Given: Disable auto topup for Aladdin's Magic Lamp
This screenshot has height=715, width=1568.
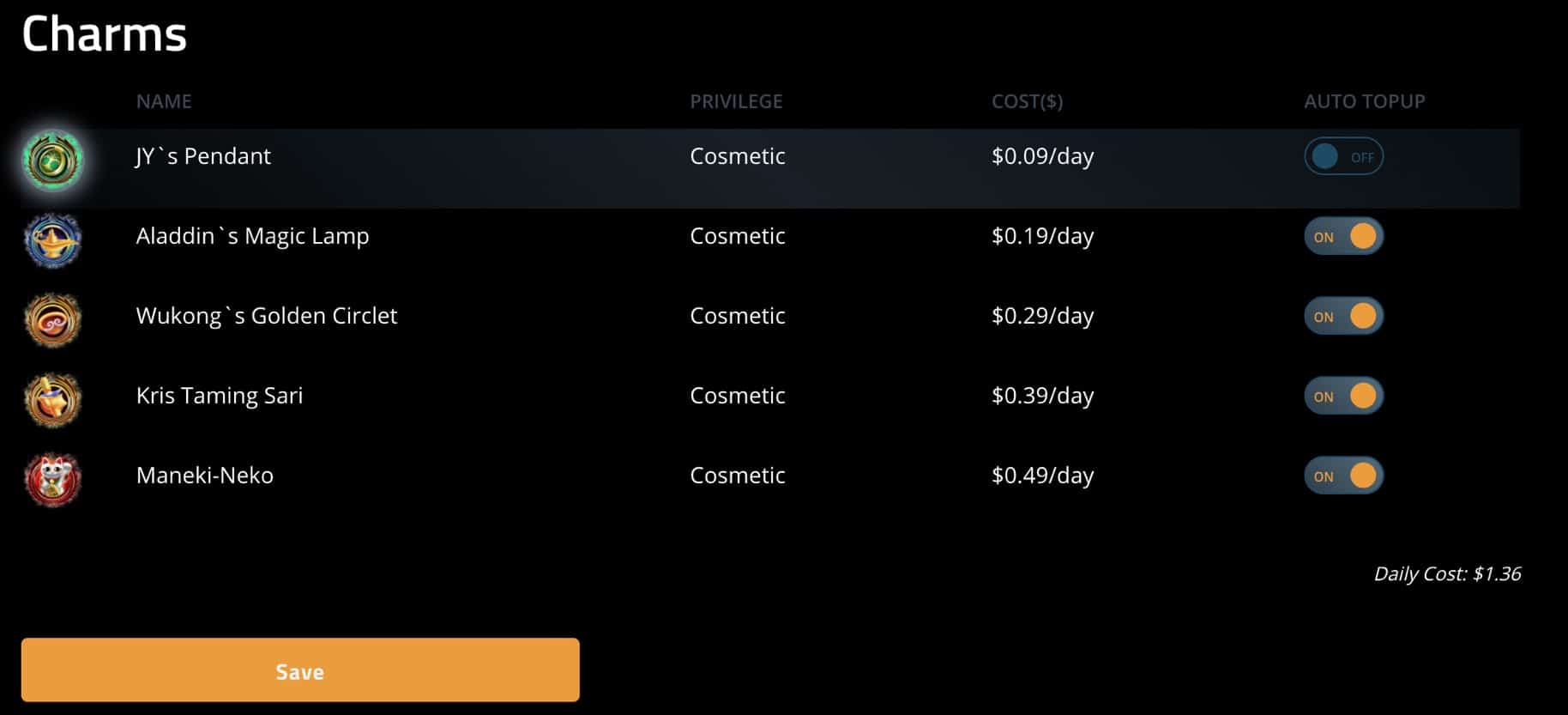Looking at the screenshot, I should click(x=1343, y=237).
